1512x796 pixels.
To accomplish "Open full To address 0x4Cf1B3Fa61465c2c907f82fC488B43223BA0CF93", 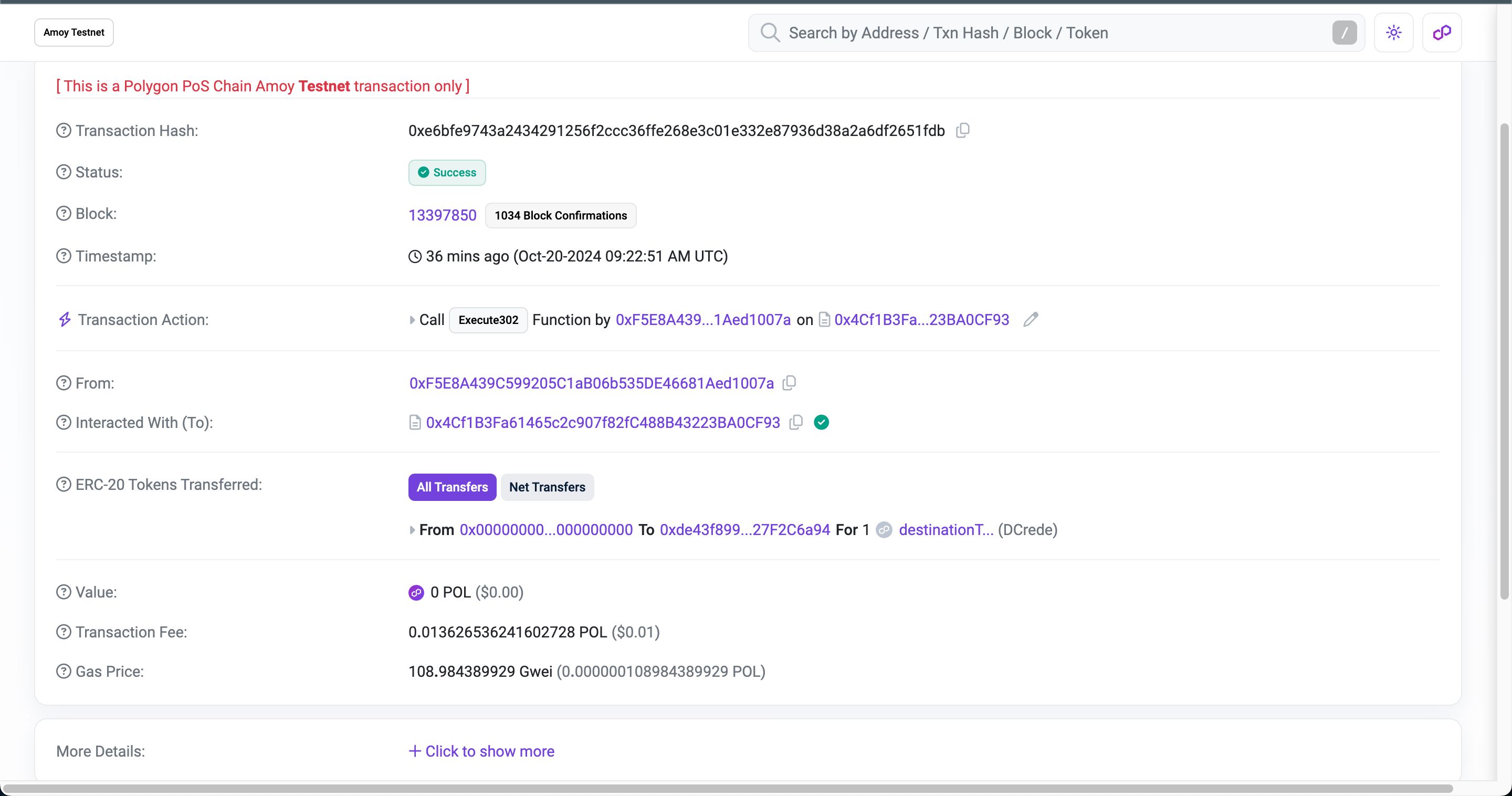I will tap(603, 422).
